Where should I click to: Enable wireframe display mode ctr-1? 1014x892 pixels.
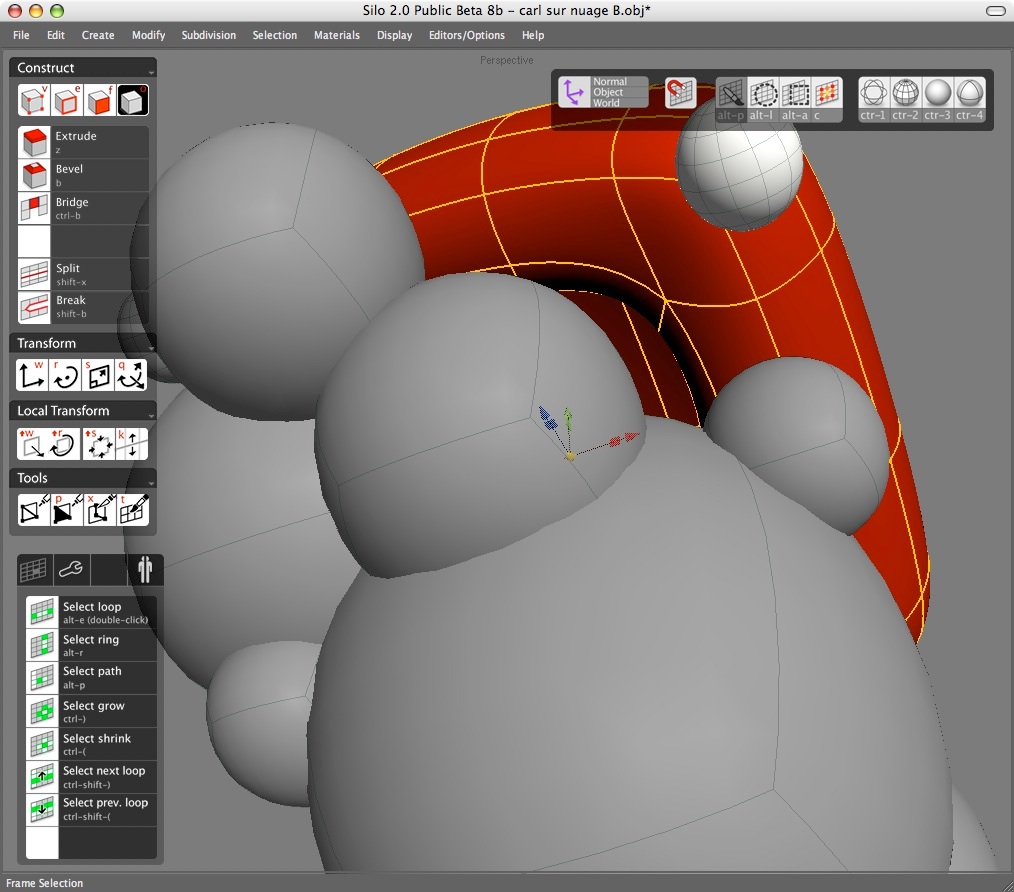873,94
